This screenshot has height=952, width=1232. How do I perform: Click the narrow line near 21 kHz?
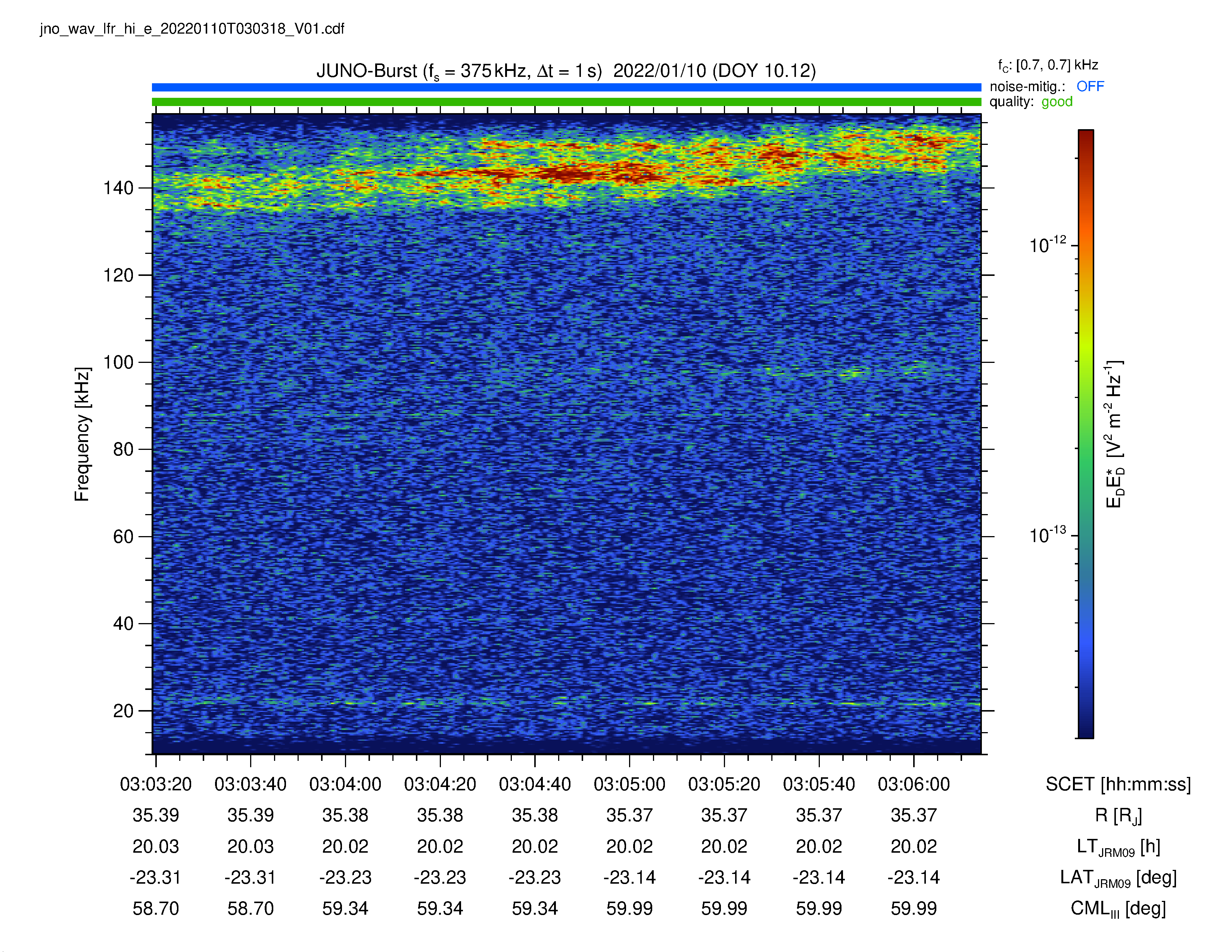566,703
